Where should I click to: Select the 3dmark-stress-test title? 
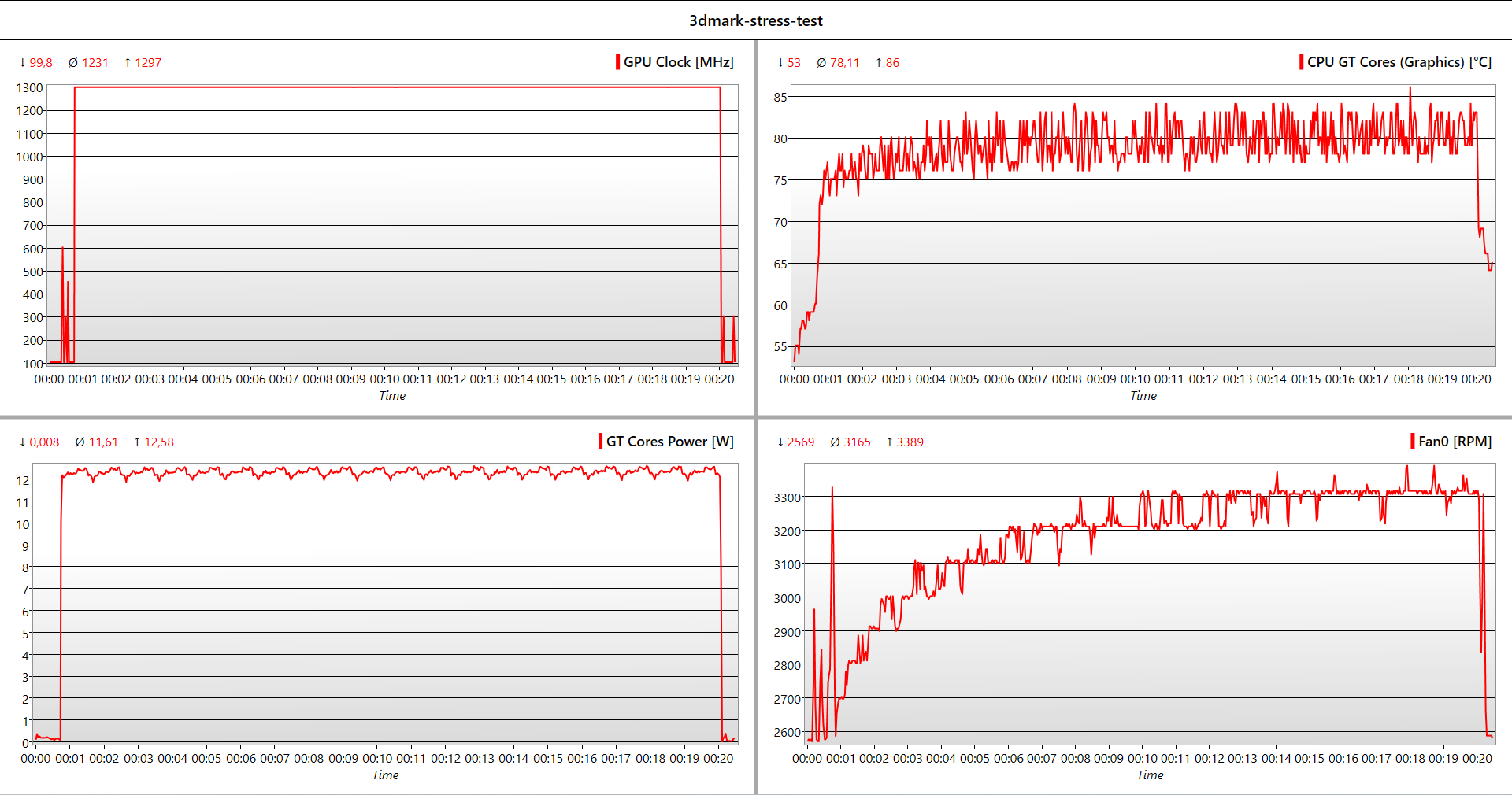[x=755, y=20]
